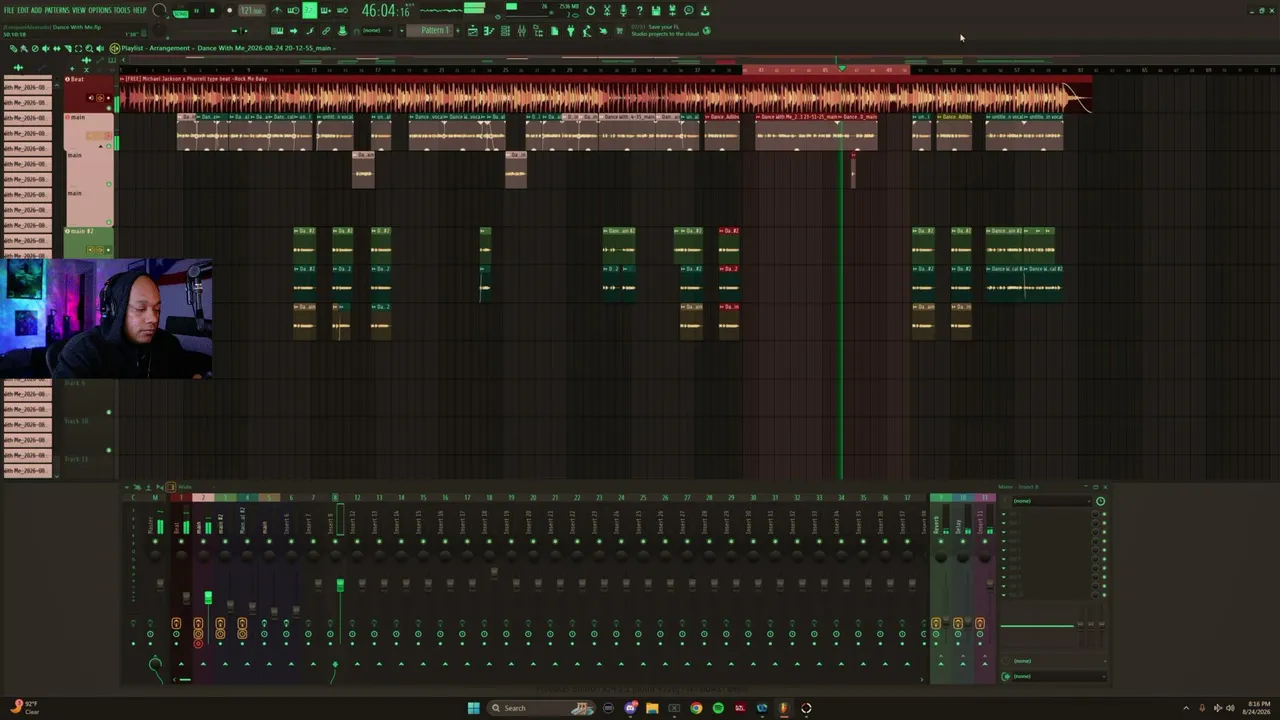Click the render/export download icon
The width and height of the screenshot is (1280, 720).
[x=704, y=10]
